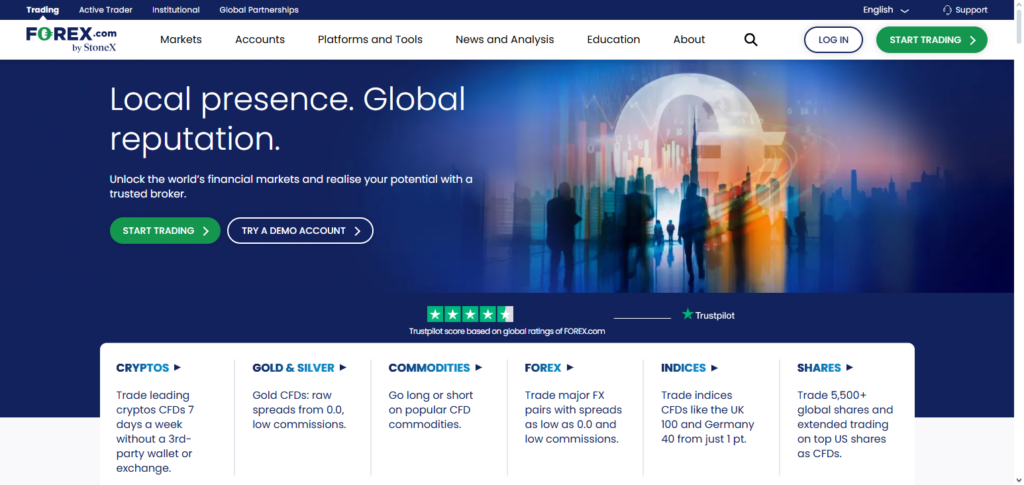Open Global Partnerships tab

(259, 10)
